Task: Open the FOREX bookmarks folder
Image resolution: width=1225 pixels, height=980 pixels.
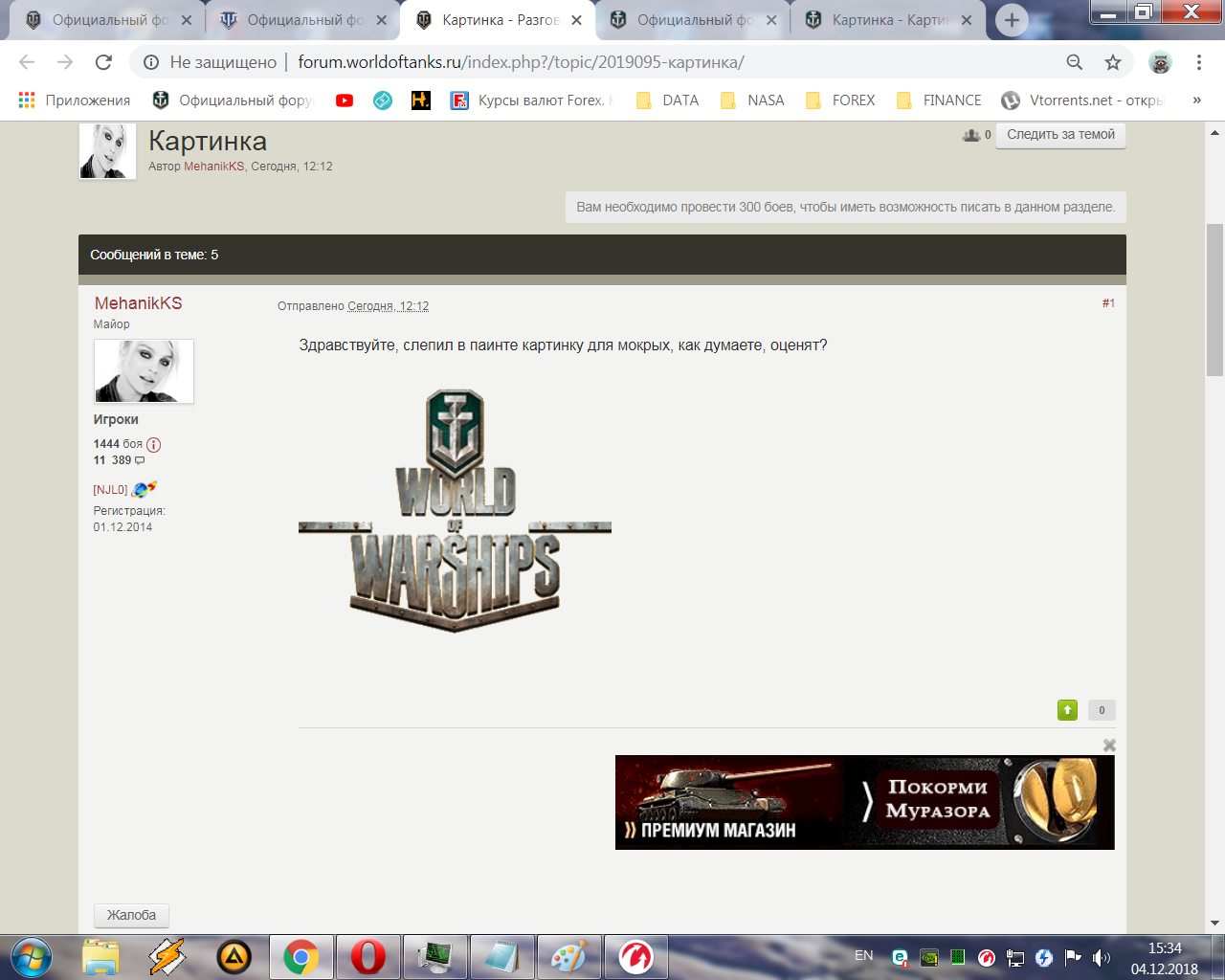Action: 841,100
